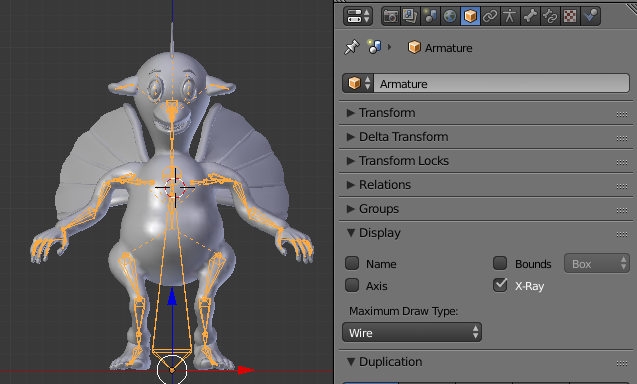637x384 pixels.
Task: Toggle the pin icon to pin context
Action: point(352,47)
